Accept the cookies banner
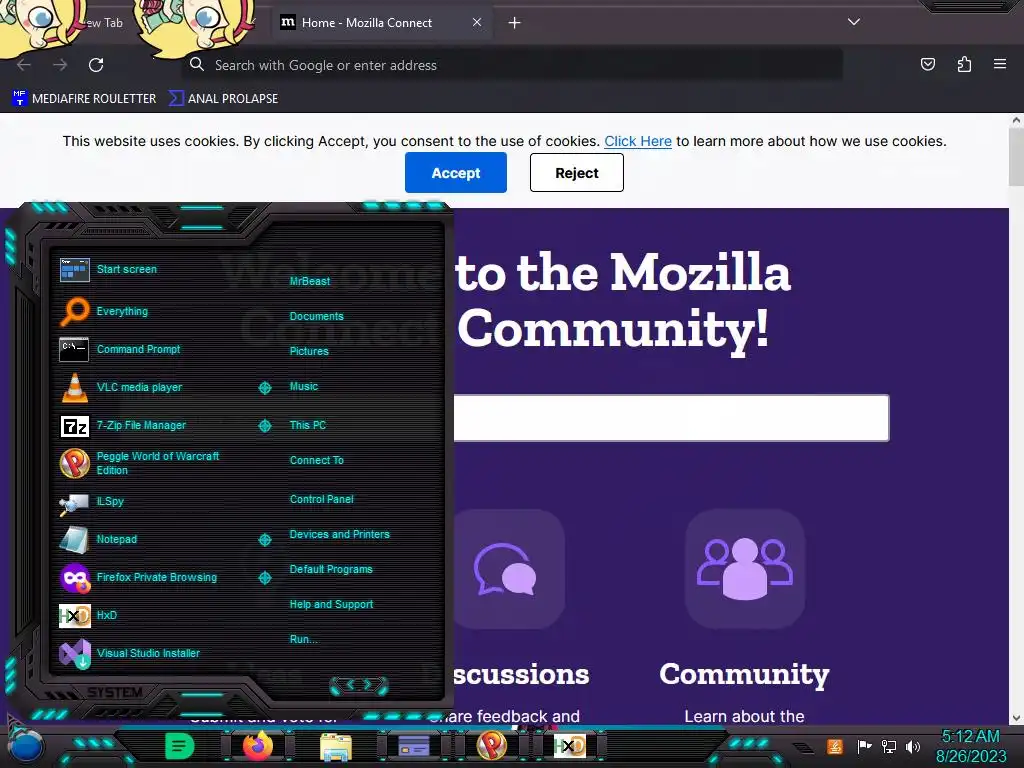 (456, 173)
